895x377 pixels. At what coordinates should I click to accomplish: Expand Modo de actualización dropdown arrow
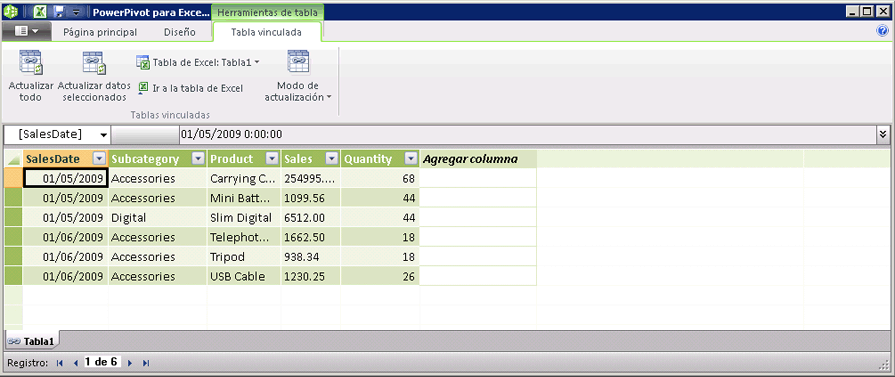pyautogui.click(x=329, y=98)
